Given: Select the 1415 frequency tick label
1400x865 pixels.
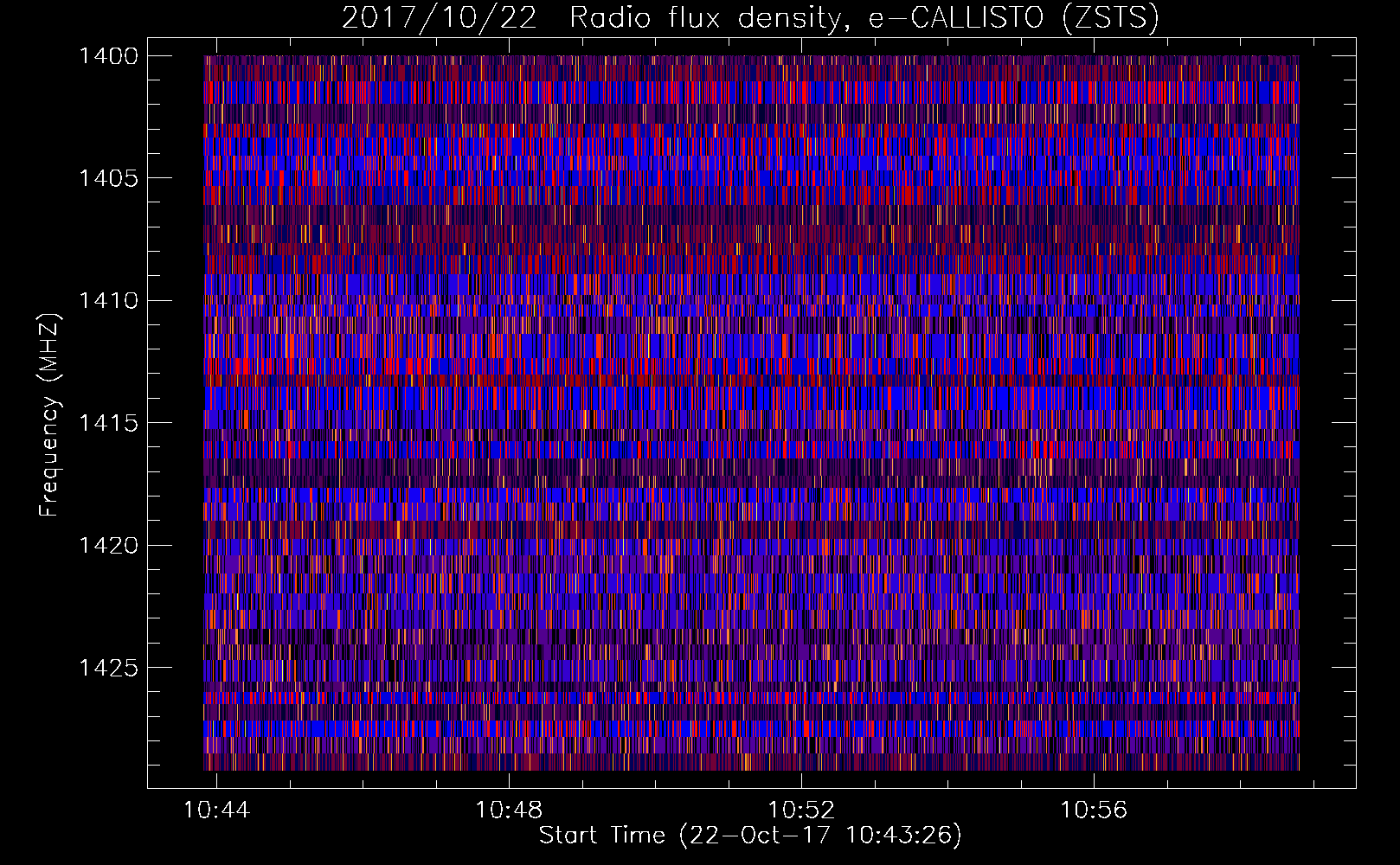Looking at the screenshot, I should coord(108,423).
